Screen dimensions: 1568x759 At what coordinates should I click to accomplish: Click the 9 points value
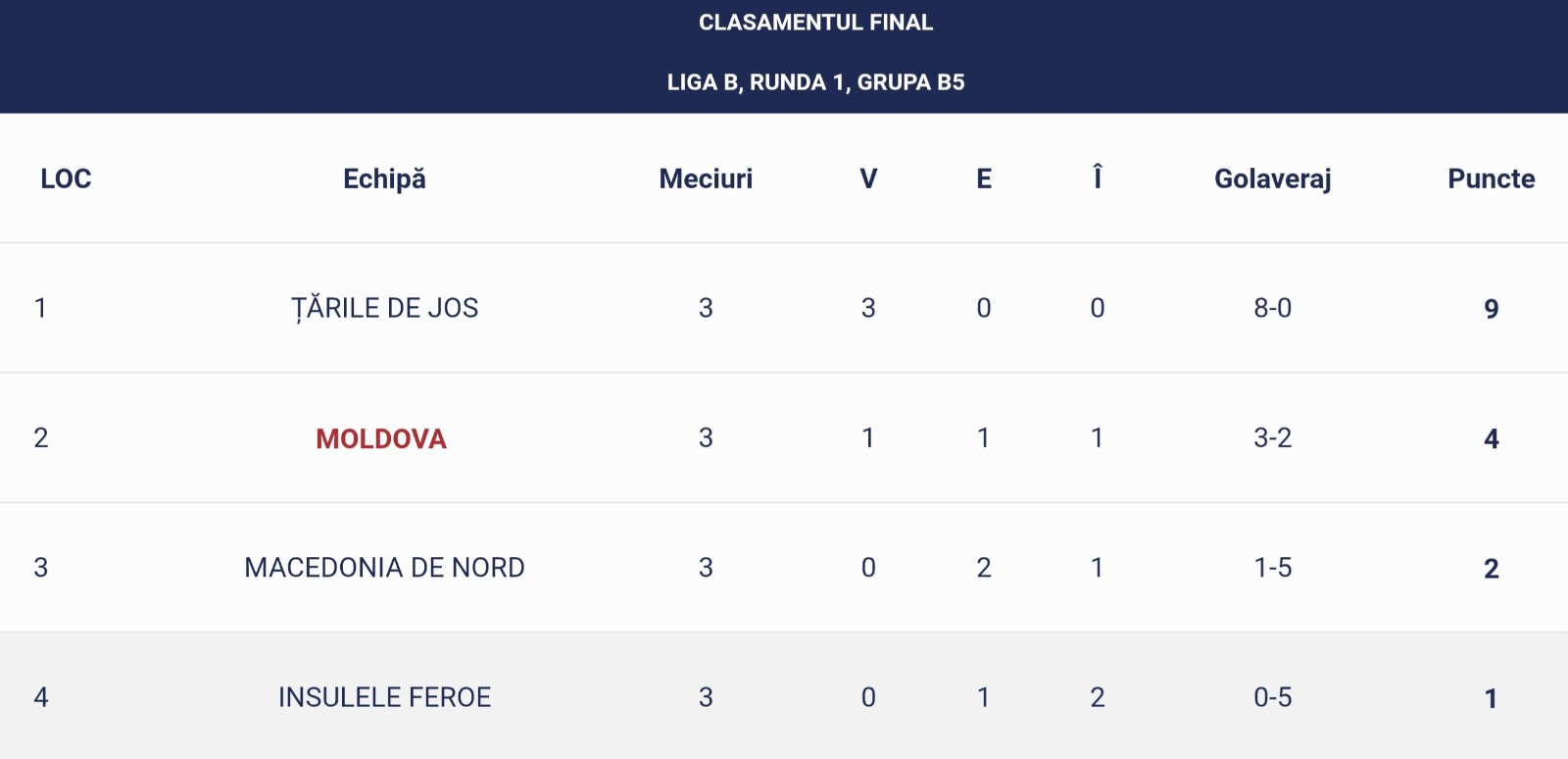1491,309
